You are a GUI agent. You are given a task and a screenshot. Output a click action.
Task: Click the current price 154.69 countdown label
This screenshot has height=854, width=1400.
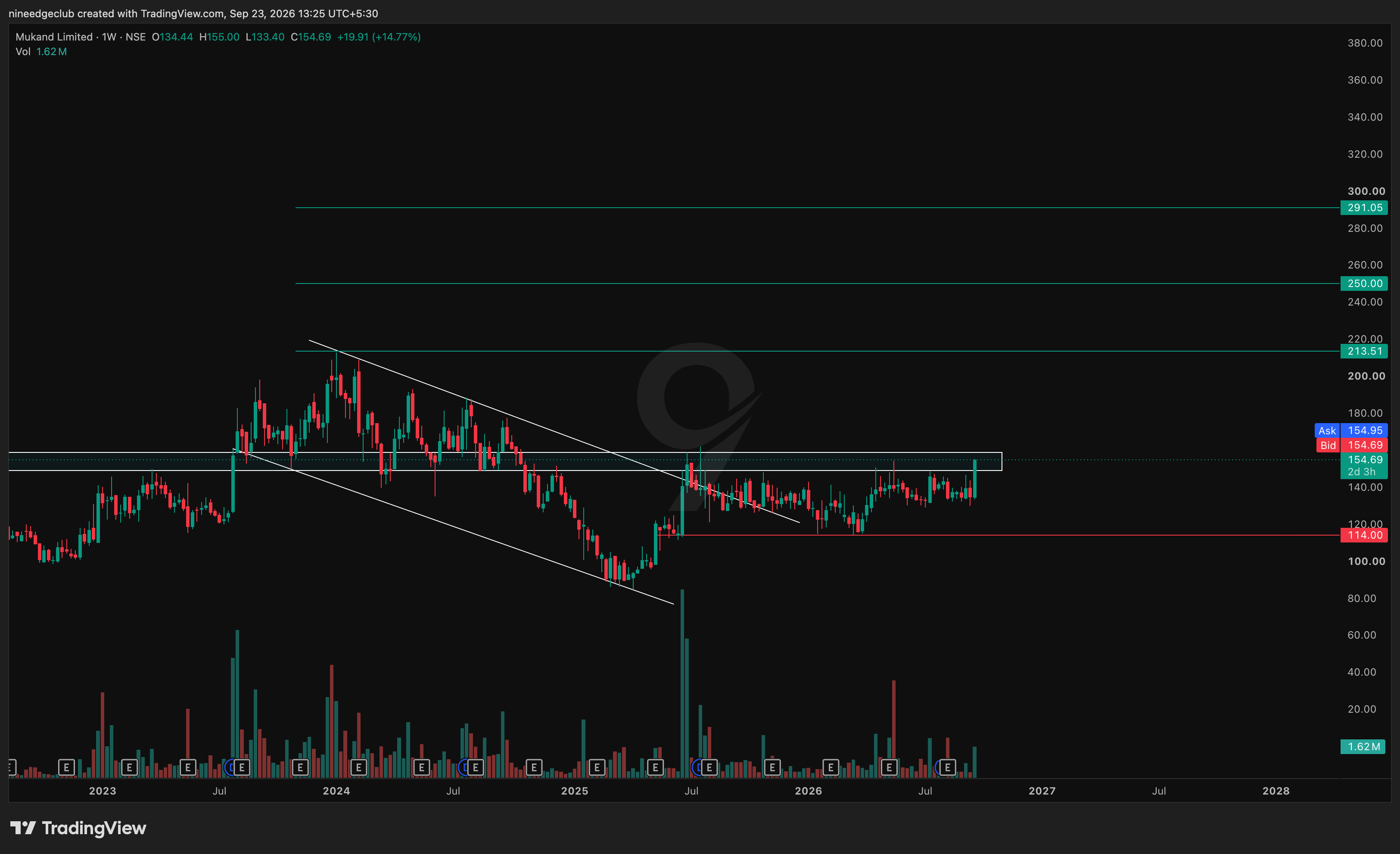[x=1364, y=466]
